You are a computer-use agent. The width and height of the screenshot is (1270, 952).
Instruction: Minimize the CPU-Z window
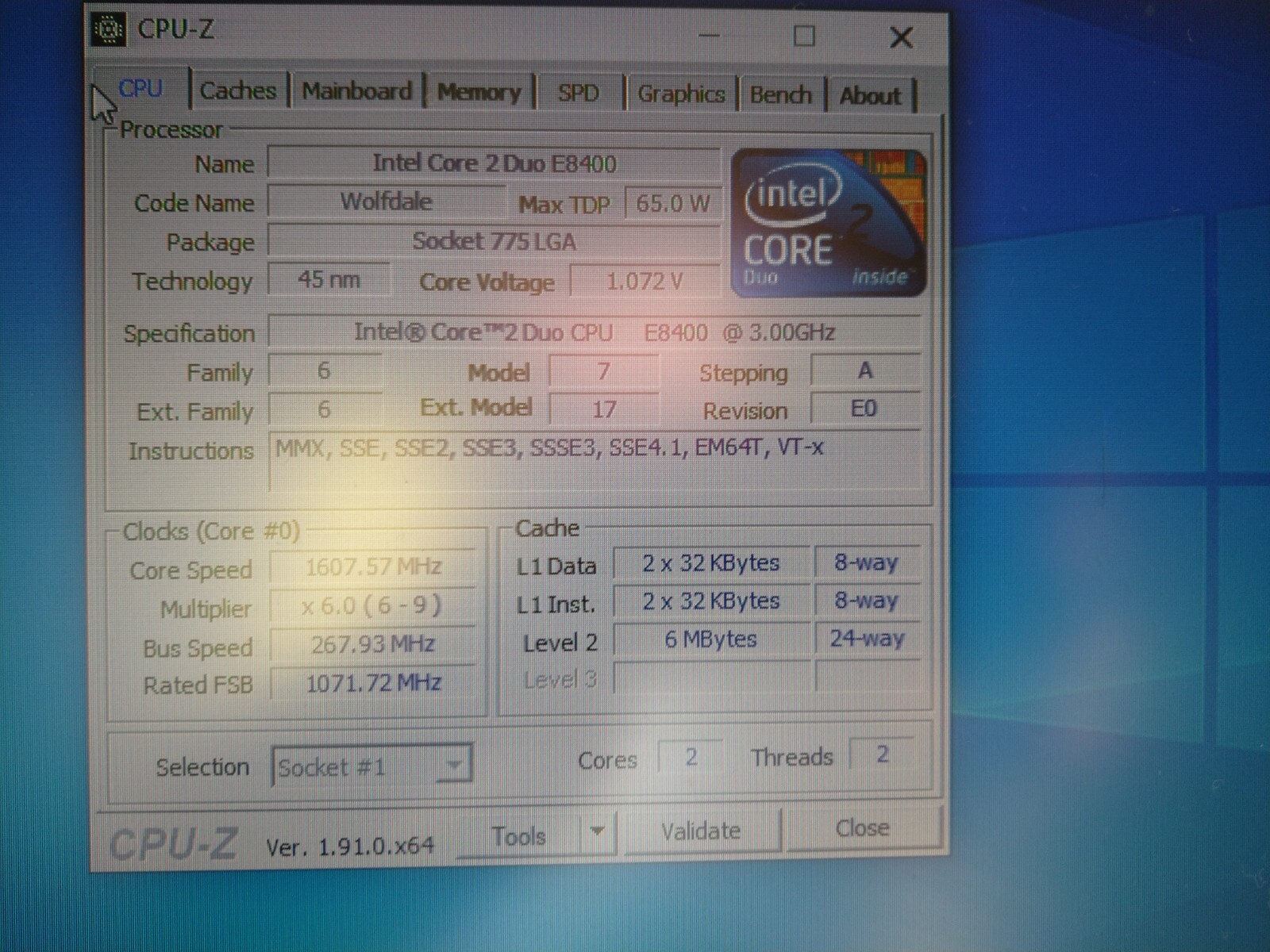tap(709, 36)
